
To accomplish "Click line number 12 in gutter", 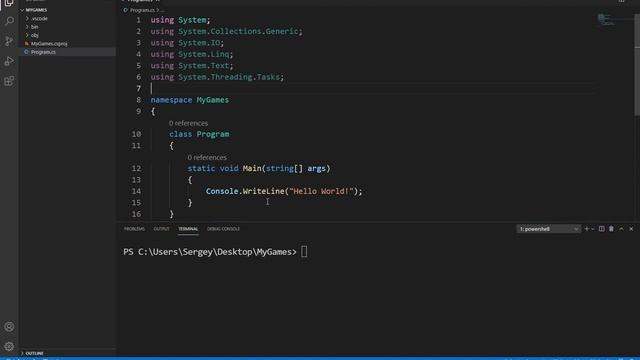I will (x=136, y=168).
